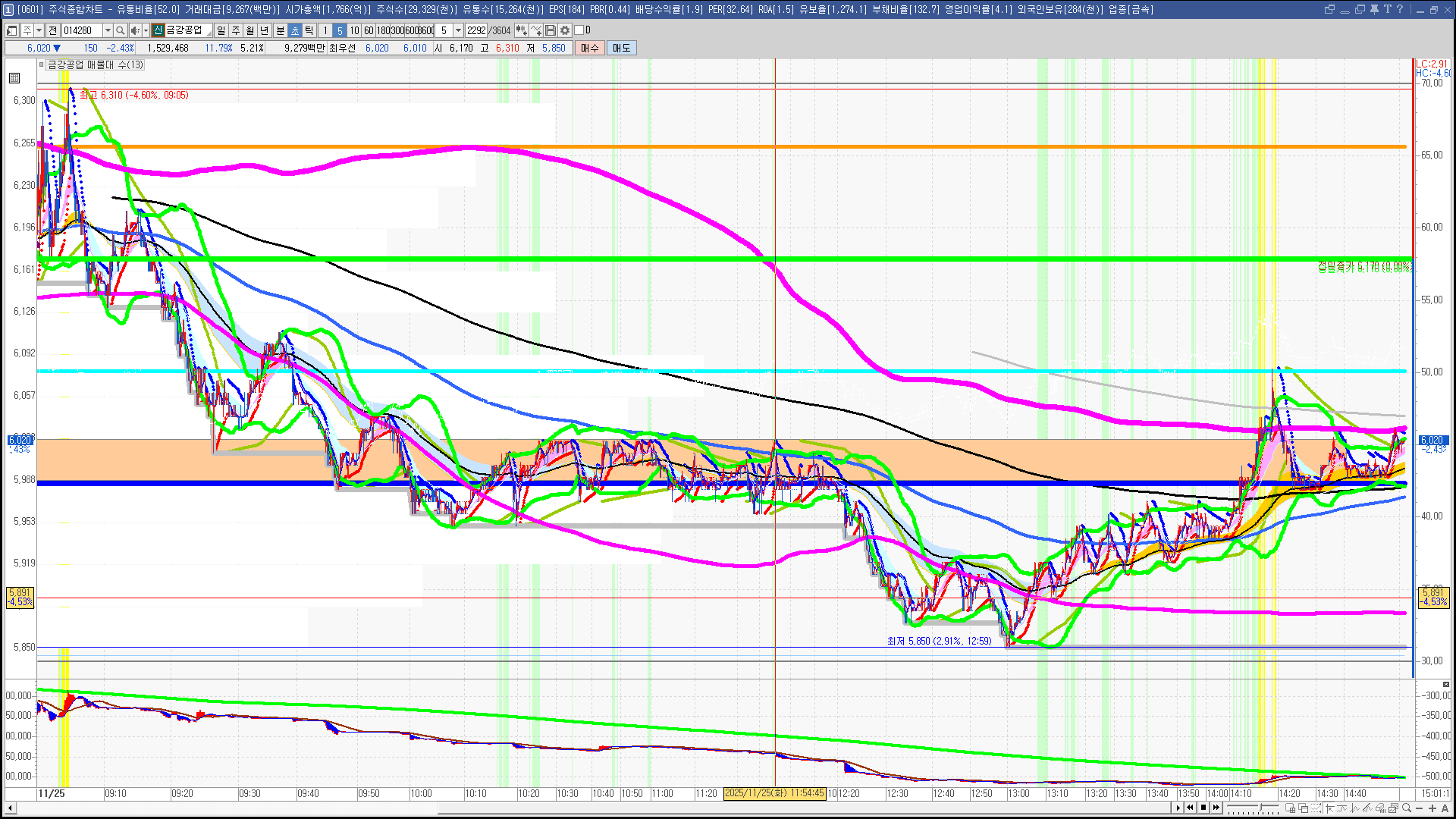The width and height of the screenshot is (1456, 819).
Task: Open the stock code dropdown arrow
Action: tap(108, 30)
